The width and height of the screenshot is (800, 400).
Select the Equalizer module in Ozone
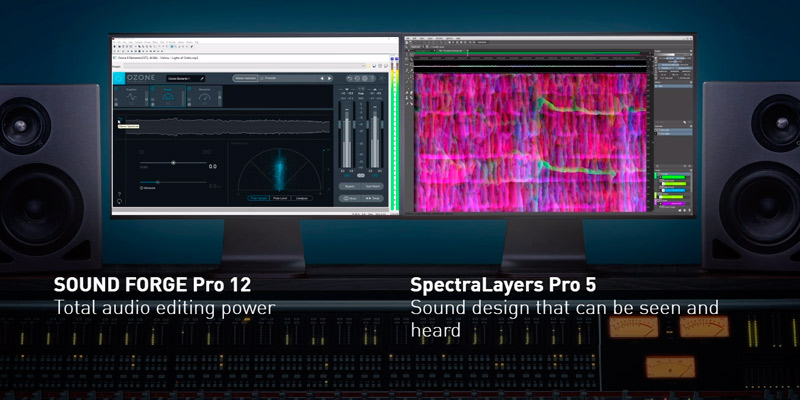click(x=132, y=96)
